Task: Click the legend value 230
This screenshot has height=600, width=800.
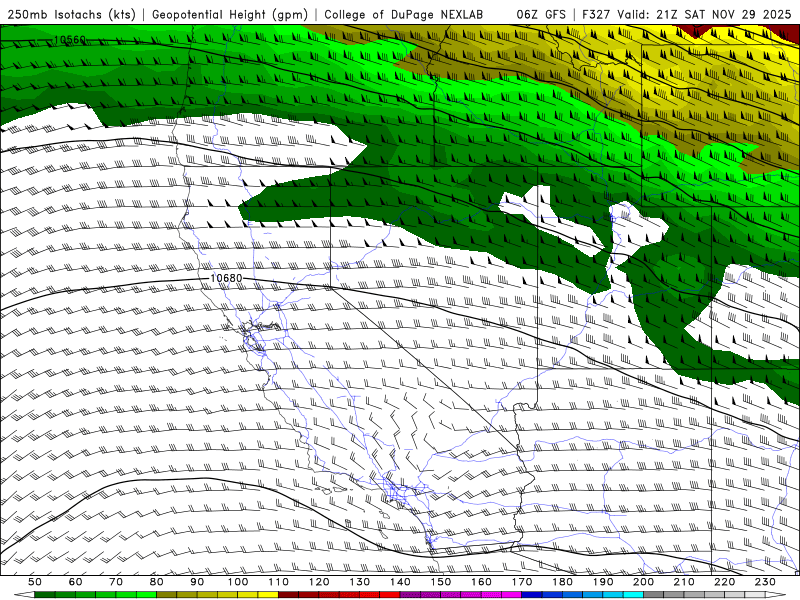Action: (x=765, y=582)
